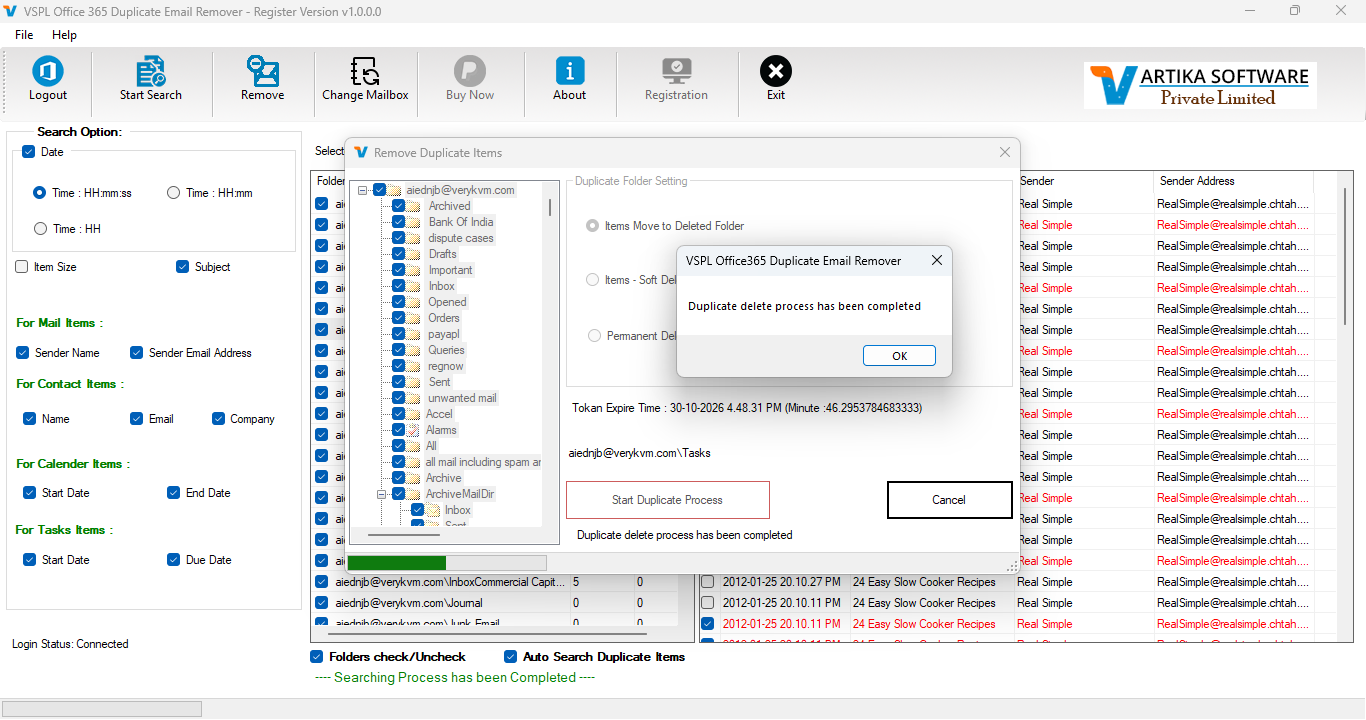1366x720 pixels.
Task: Check the 2012-01-25 20.10.27 PM row checkbox
Action: click(708, 582)
